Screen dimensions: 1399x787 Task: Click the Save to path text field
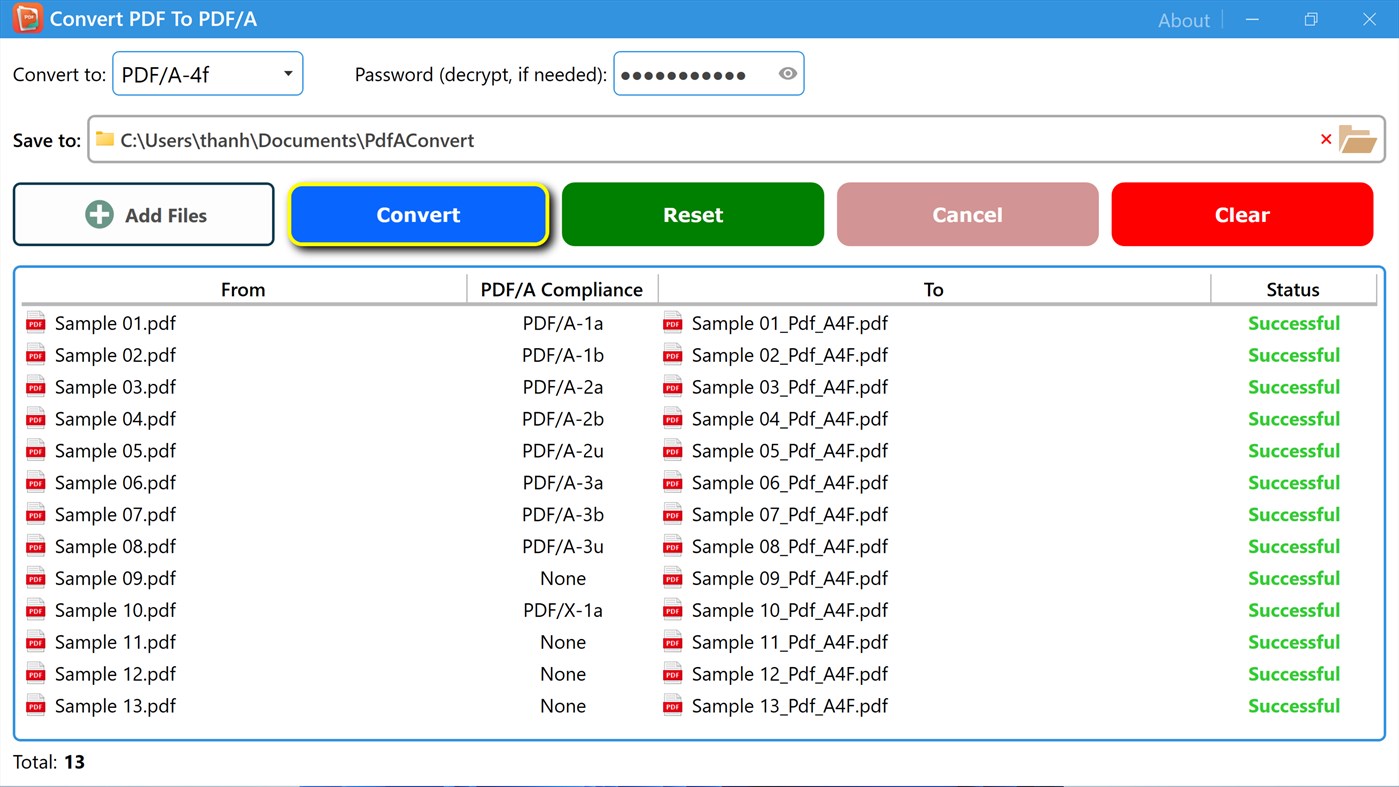[x=600, y=140]
